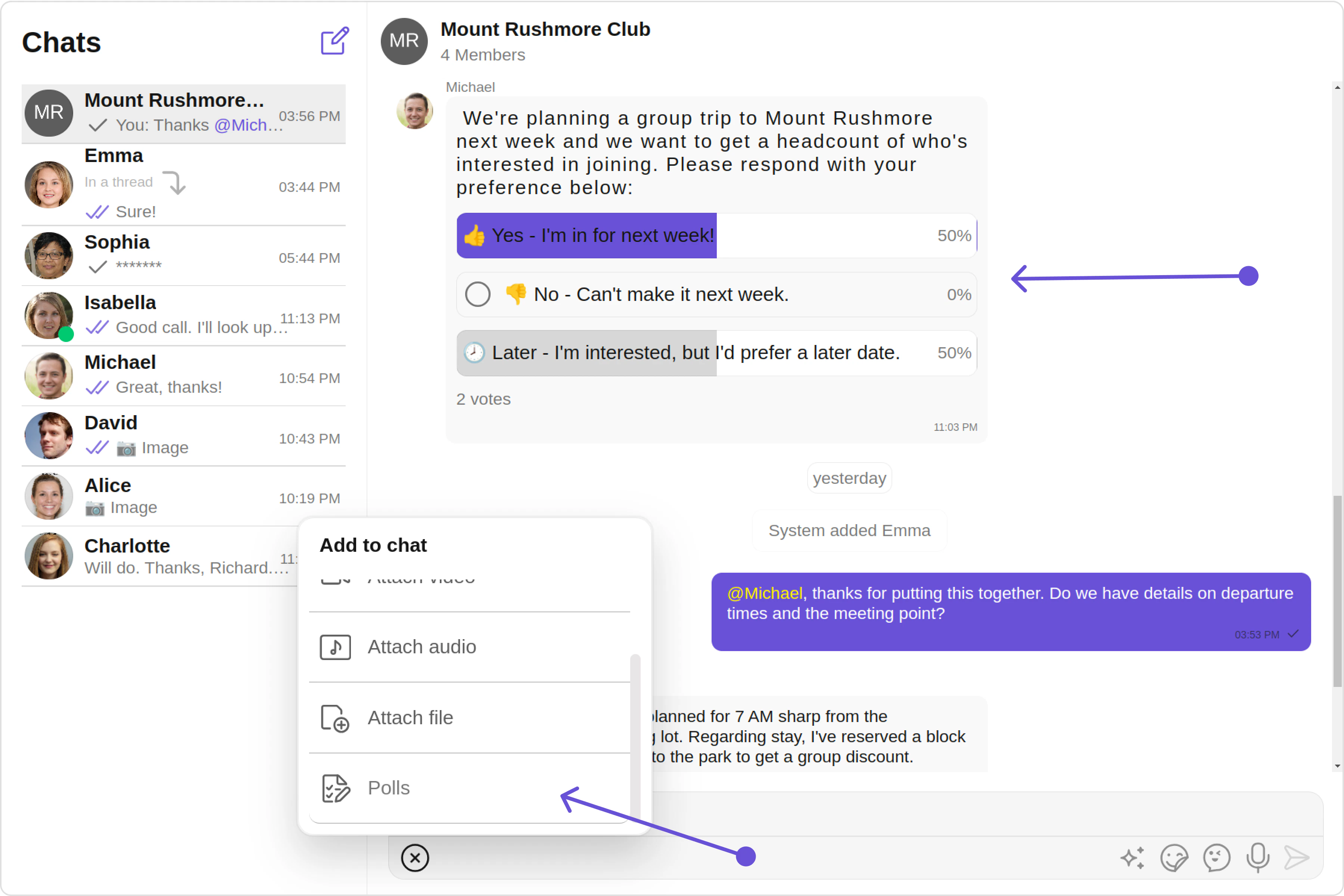The height and width of the screenshot is (896, 1344).
Task: Open the emoji picker icon
Action: click(1216, 858)
